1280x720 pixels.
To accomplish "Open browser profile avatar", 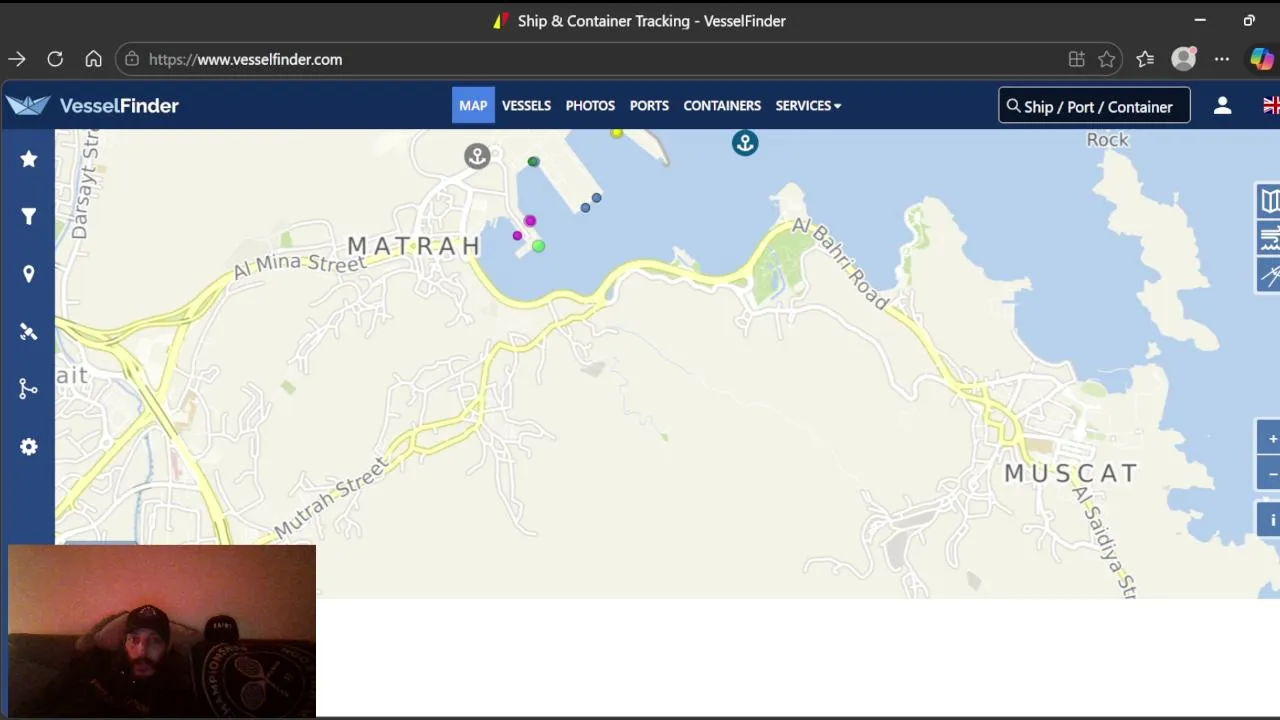I will click(x=1183, y=59).
